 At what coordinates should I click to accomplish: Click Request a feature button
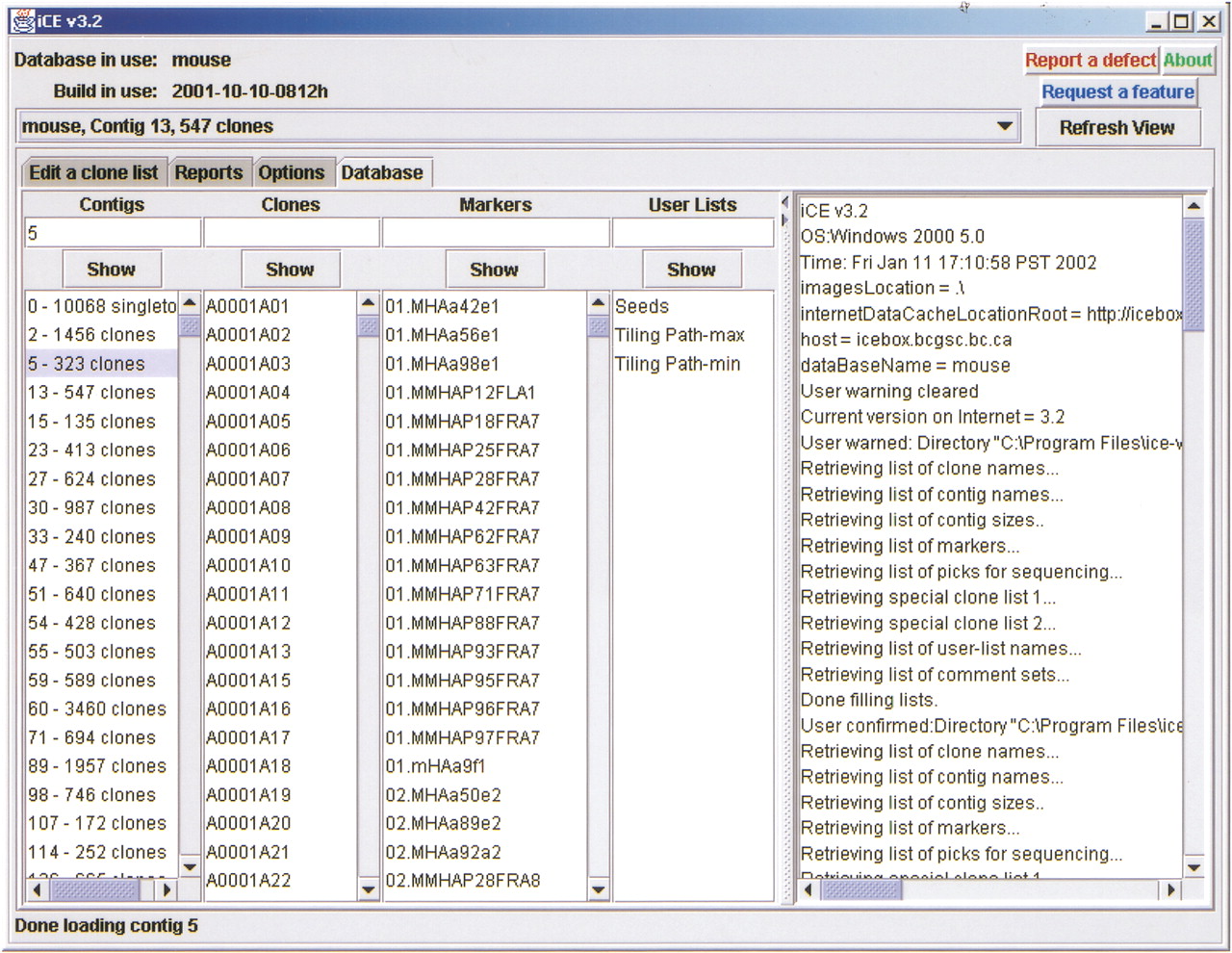coord(1117,91)
